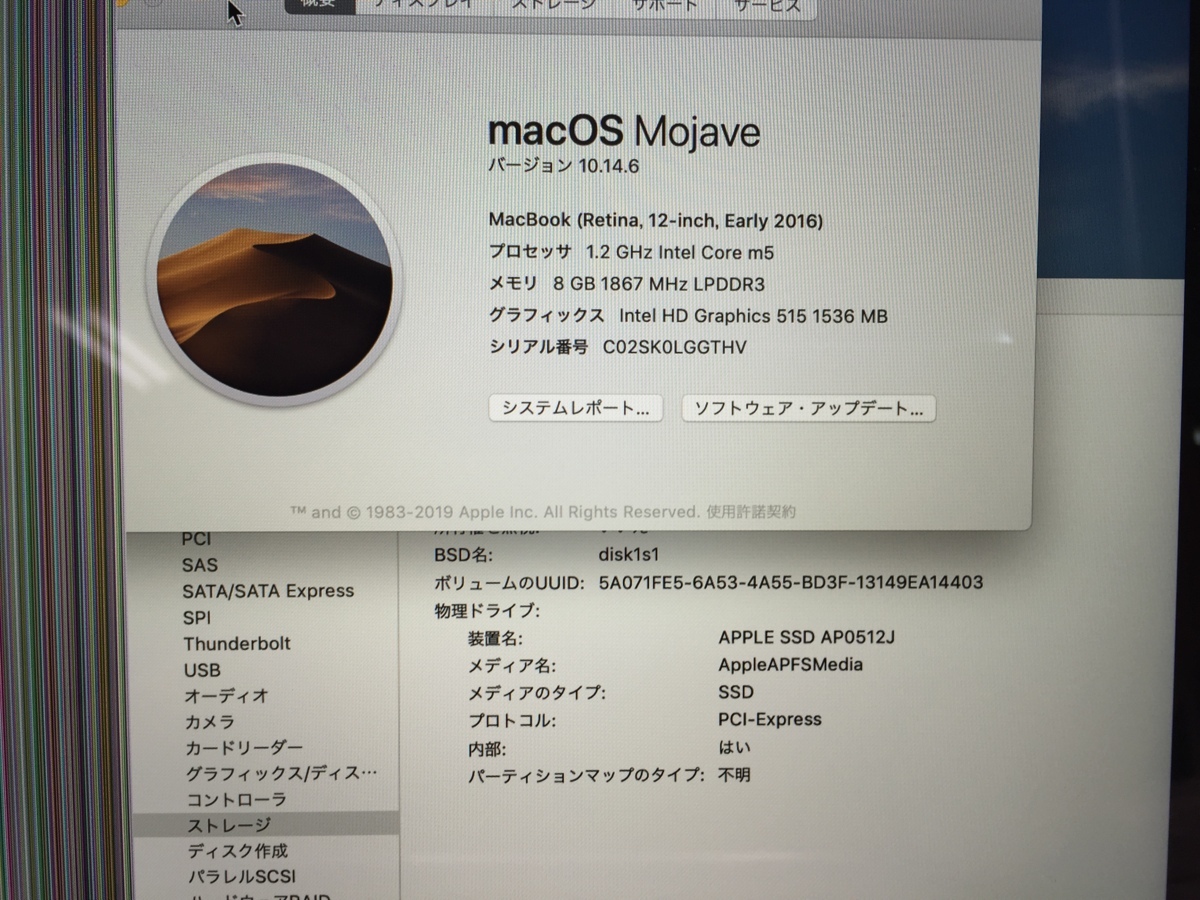
Task: Click the SSD value beside メディアのタイプ
Action: coord(736,692)
